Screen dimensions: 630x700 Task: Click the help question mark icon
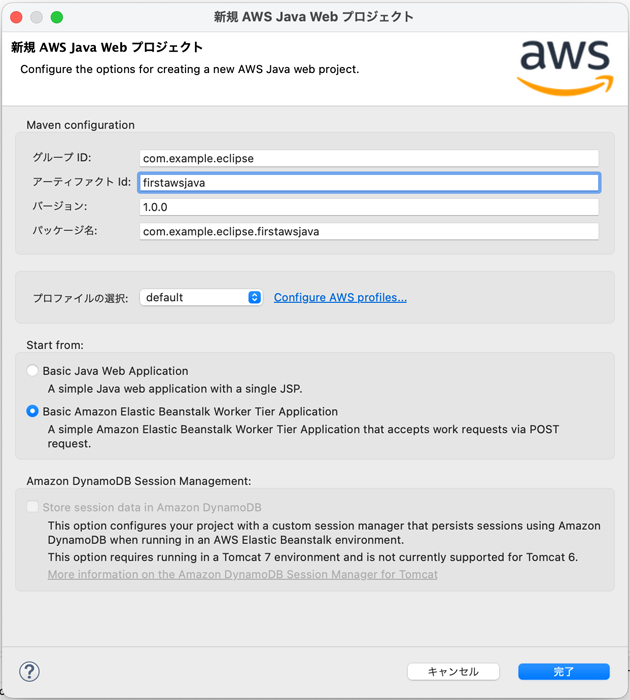[x=29, y=671]
